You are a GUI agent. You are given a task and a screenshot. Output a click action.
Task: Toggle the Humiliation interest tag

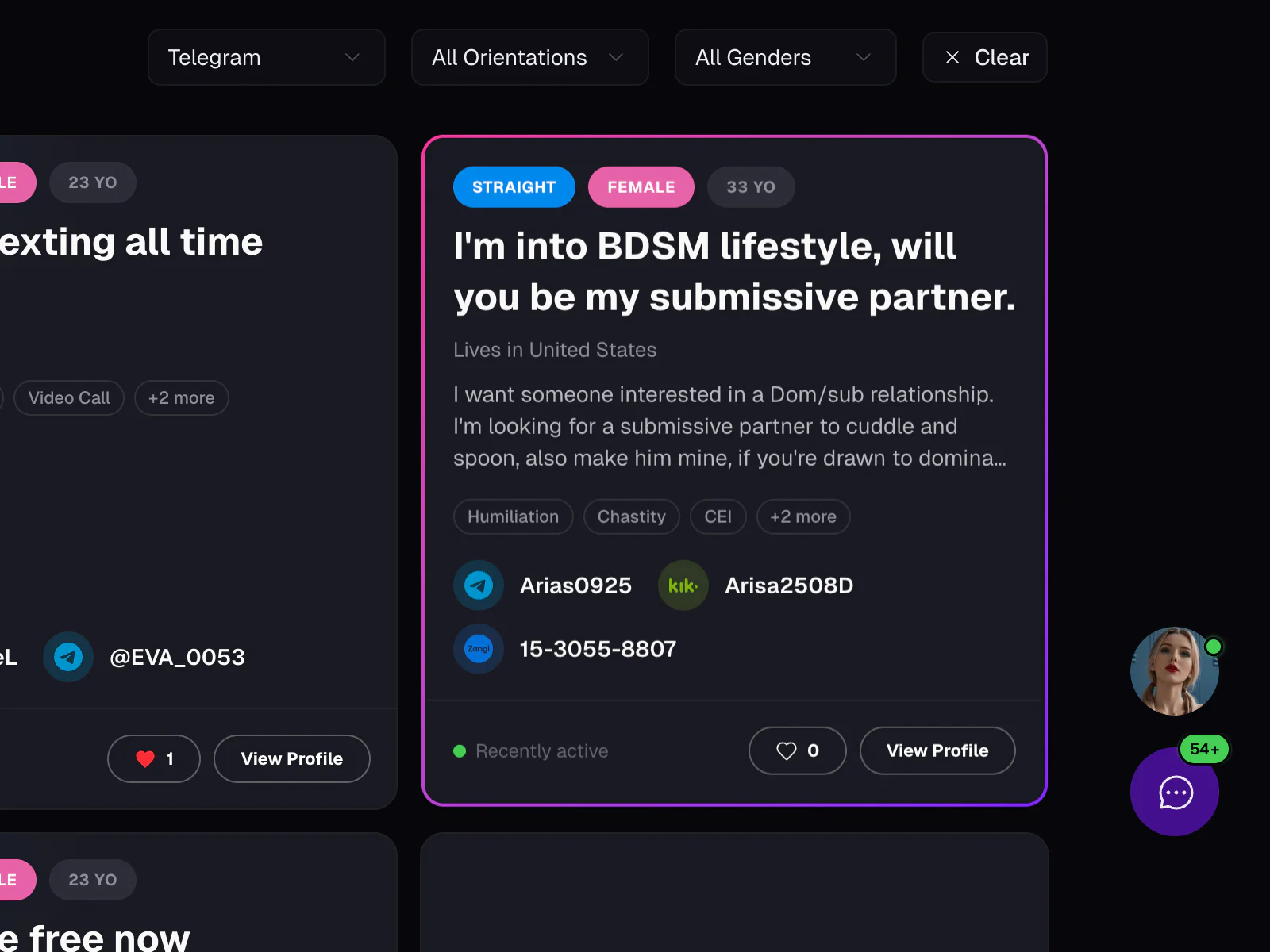click(x=513, y=516)
